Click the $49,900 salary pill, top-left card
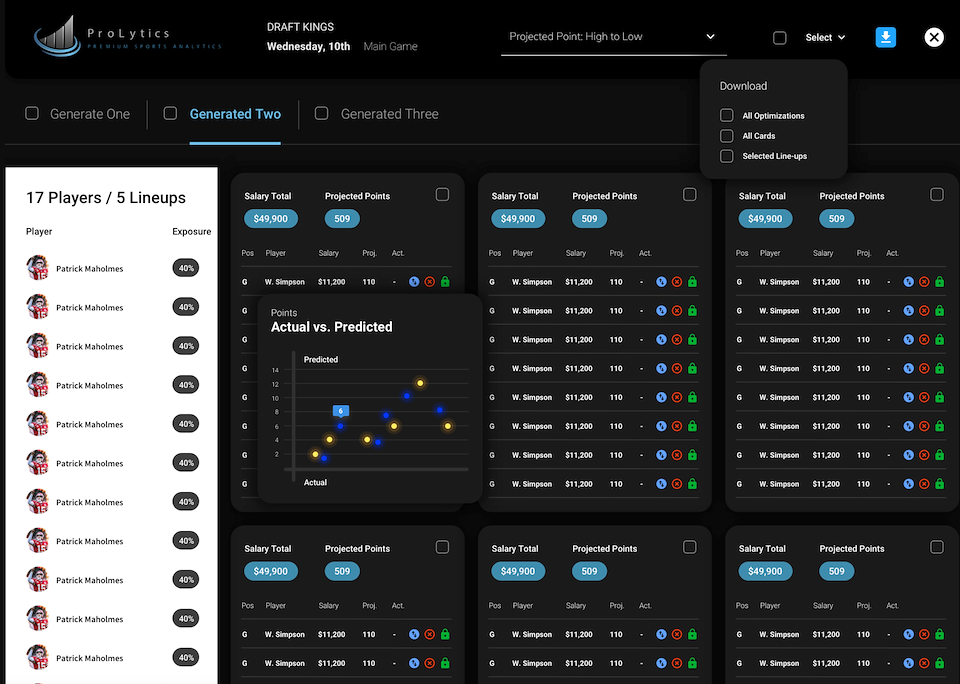This screenshot has height=684, width=960. tap(271, 219)
